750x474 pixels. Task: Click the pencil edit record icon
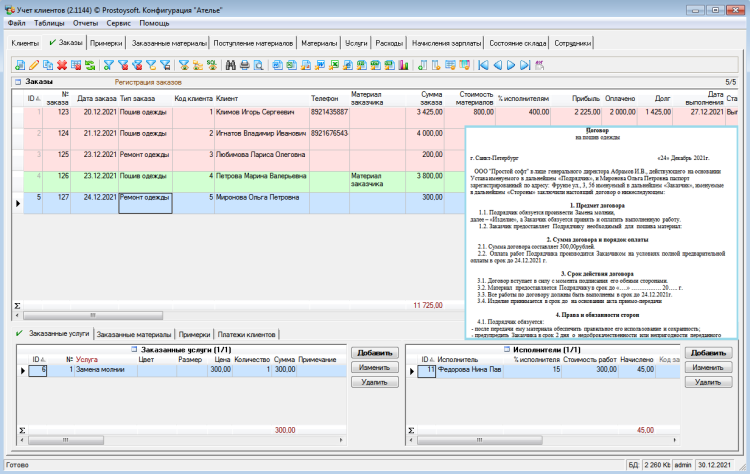click(33, 65)
